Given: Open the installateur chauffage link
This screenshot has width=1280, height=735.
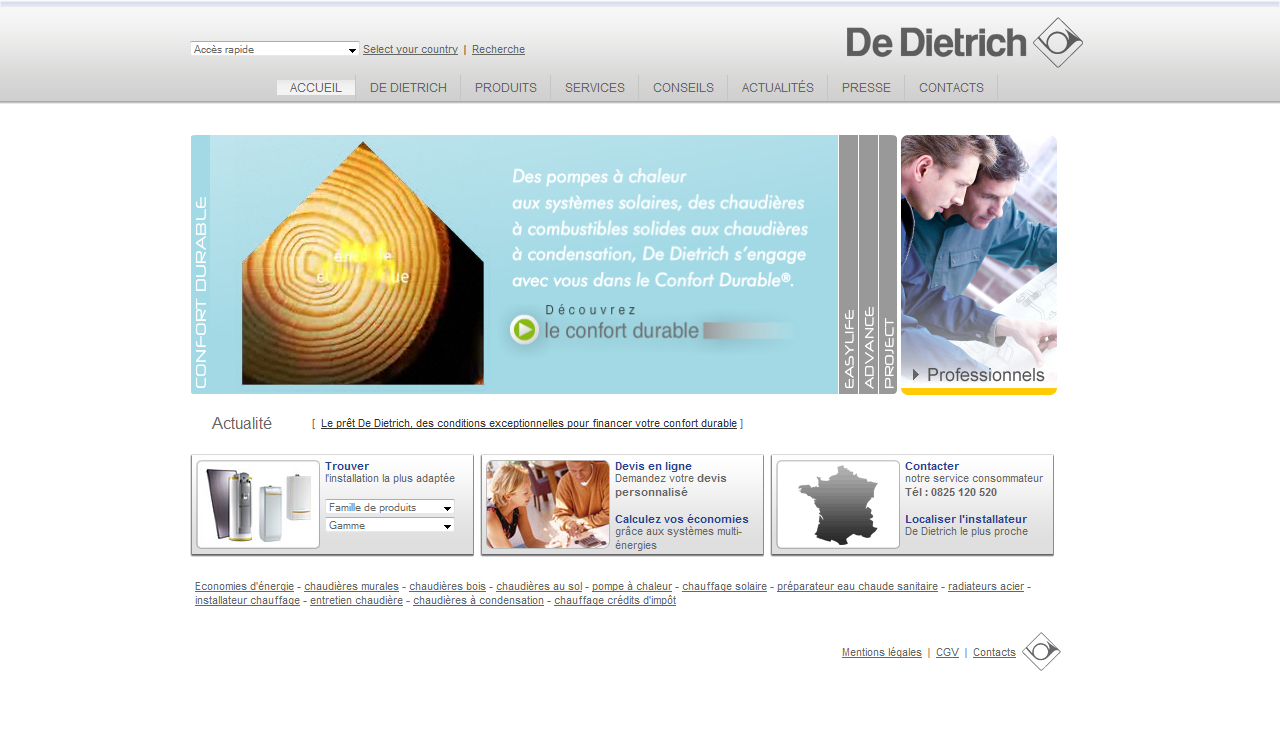Looking at the screenshot, I should point(247,601).
